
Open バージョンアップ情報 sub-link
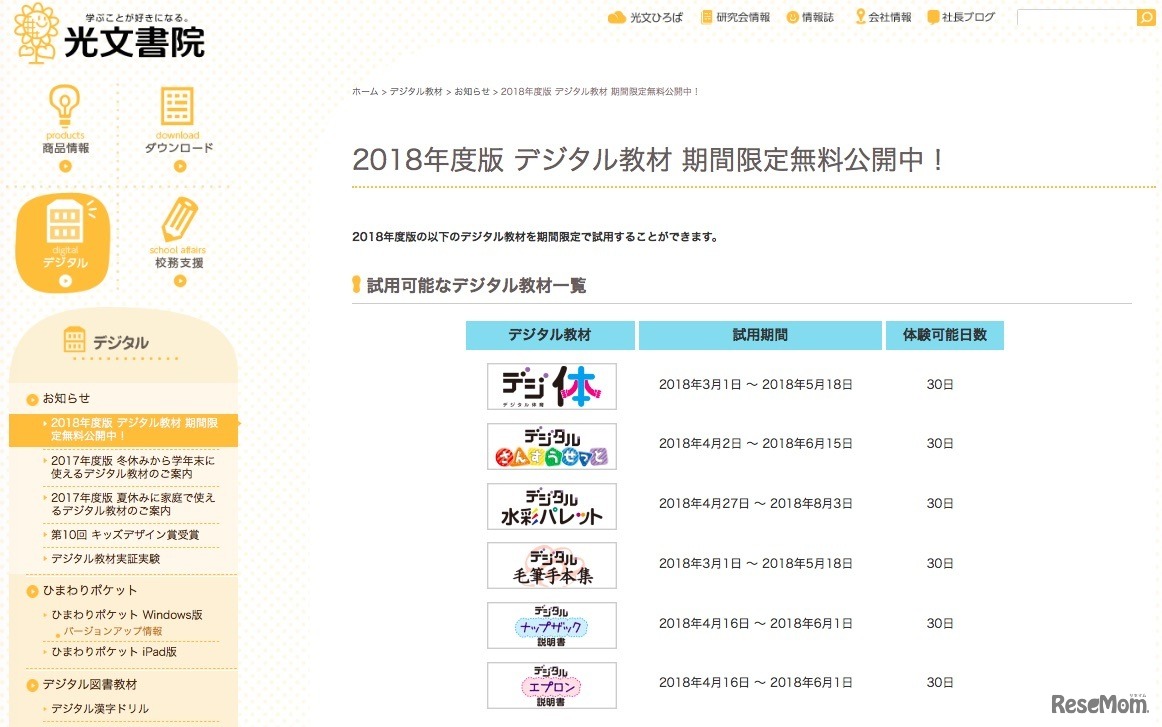[x=112, y=631]
